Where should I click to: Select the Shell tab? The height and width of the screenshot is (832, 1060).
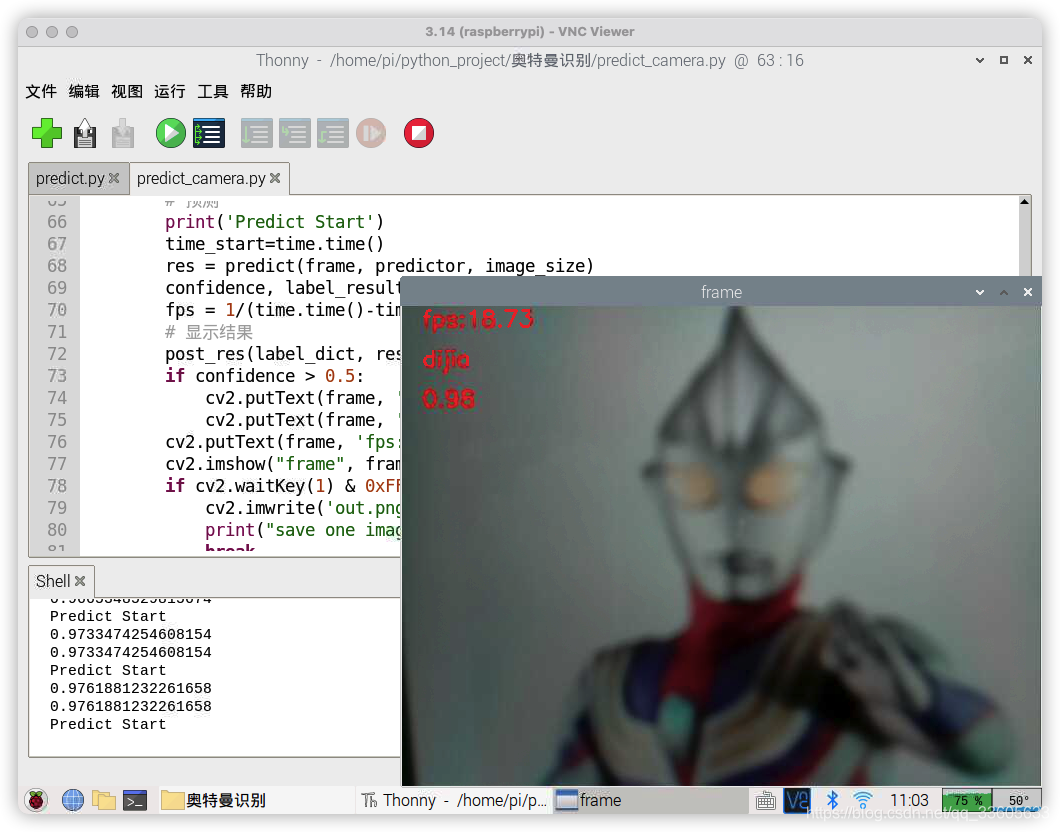[53, 581]
